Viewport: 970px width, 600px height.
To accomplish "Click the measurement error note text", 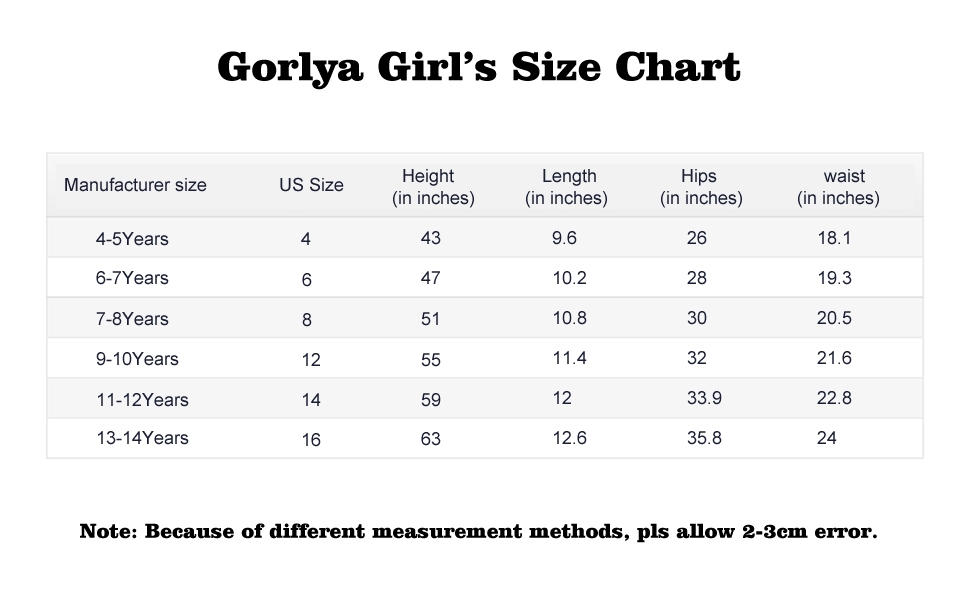I will (x=479, y=531).
